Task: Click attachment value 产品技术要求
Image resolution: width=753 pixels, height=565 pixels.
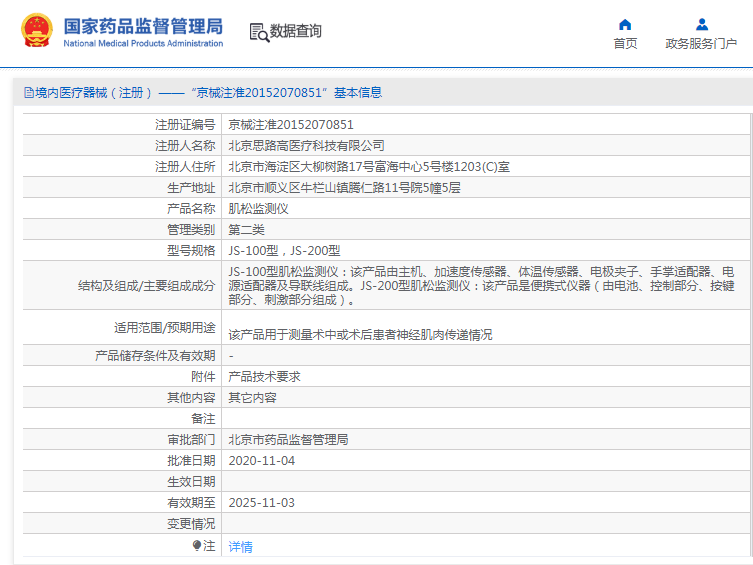Action: [265, 377]
